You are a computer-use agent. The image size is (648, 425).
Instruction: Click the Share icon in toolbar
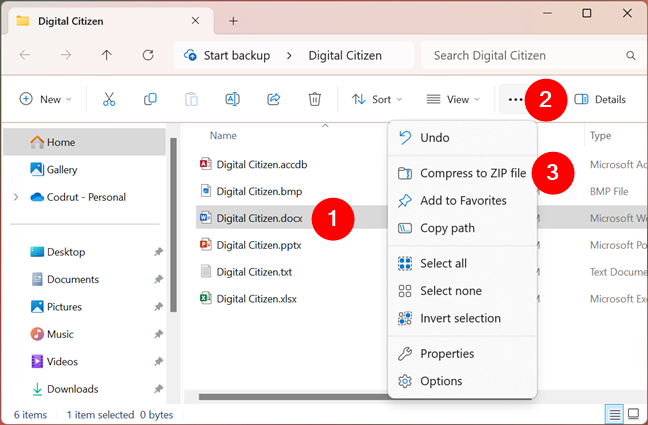[273, 99]
